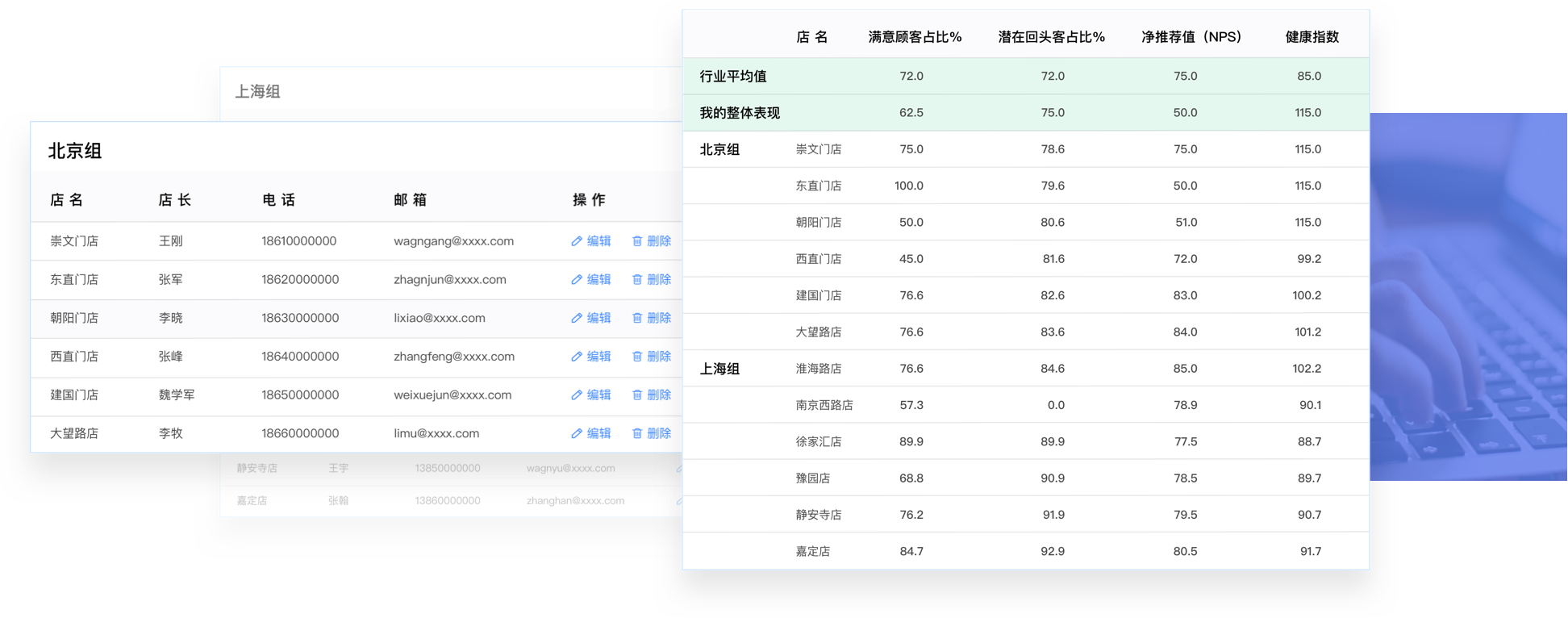
Task: Click the pencil edit icon for 朝阳门店
Action: (577, 318)
